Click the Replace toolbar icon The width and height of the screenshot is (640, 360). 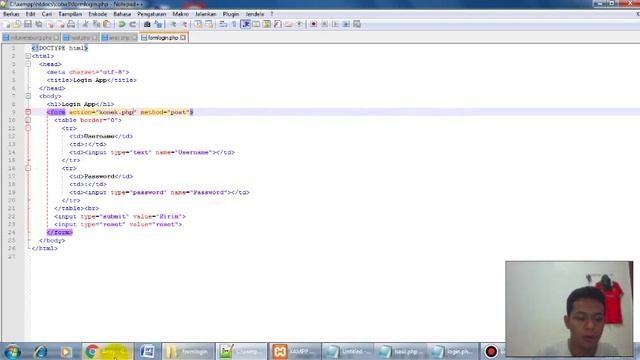158,24
